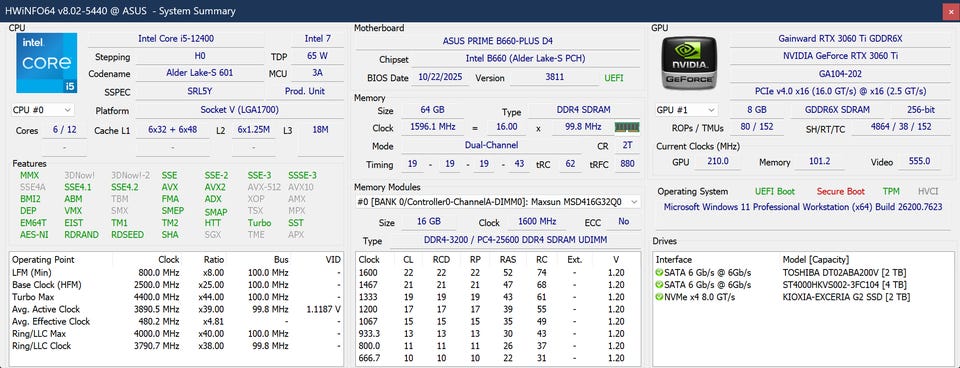The width and height of the screenshot is (960, 368).
Task: Click Cache L1 value 6x32 + 6x48
Action: (x=173, y=130)
